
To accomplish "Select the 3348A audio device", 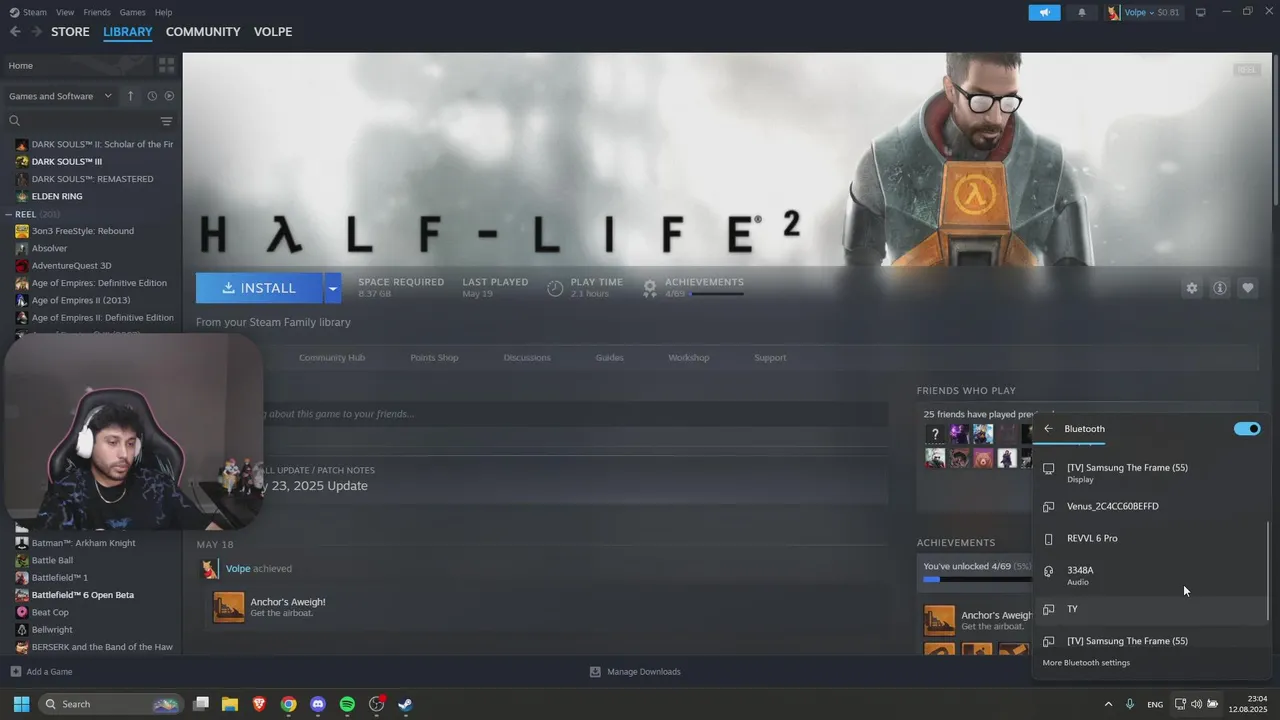I will point(1150,575).
